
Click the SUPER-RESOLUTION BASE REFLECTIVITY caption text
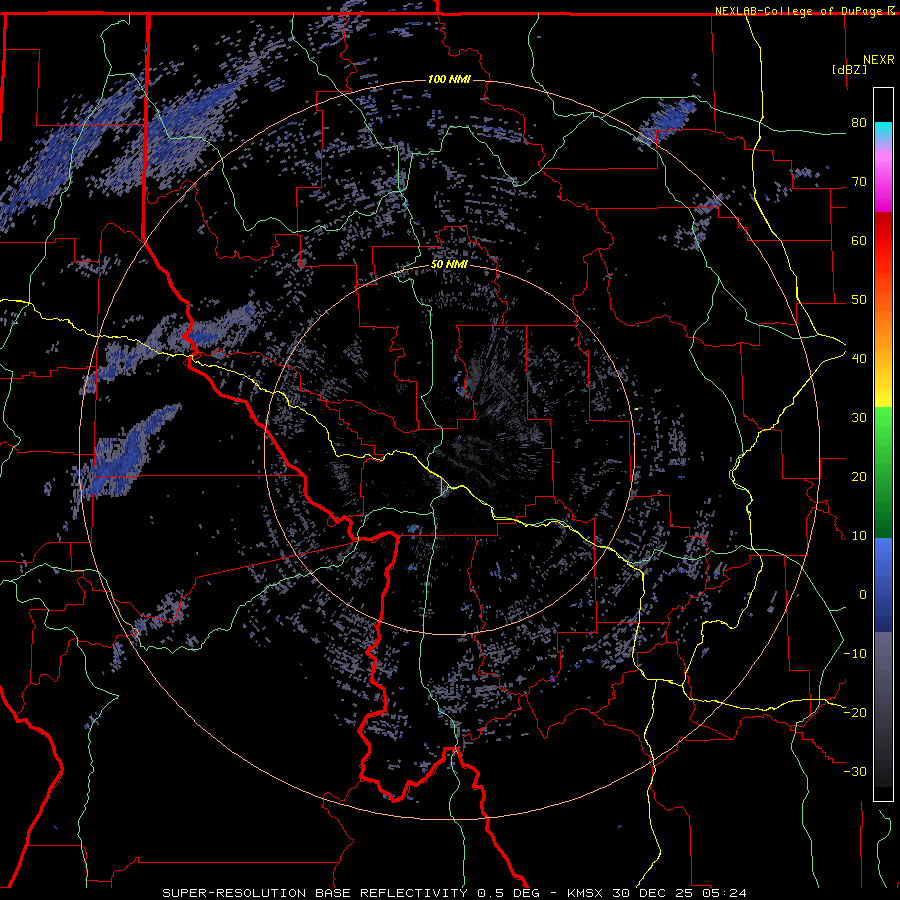[x=315, y=893]
